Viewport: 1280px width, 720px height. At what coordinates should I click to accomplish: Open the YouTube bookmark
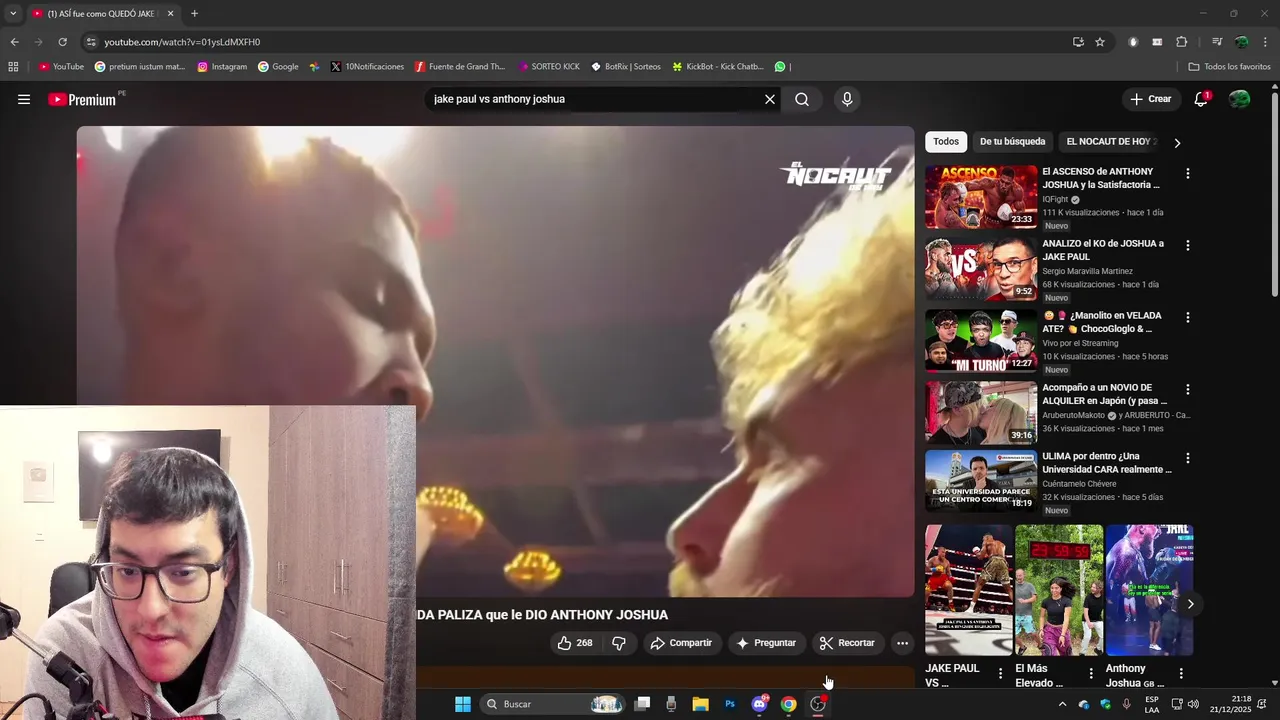pyautogui.click(x=61, y=67)
